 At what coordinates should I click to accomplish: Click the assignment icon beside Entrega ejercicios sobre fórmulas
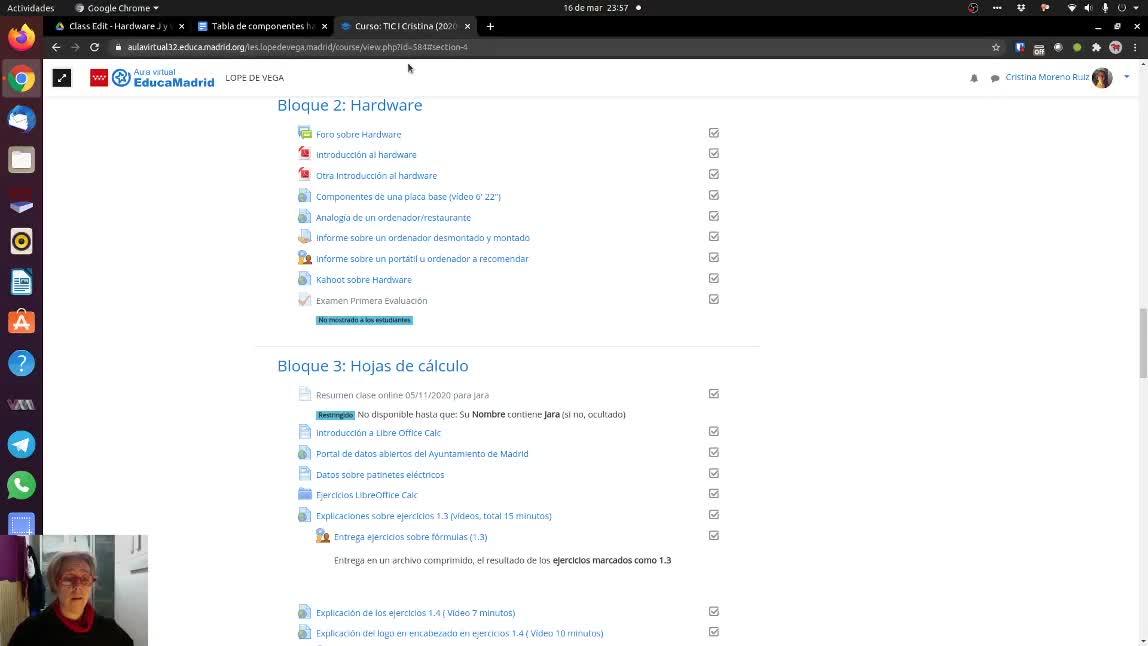coord(323,536)
